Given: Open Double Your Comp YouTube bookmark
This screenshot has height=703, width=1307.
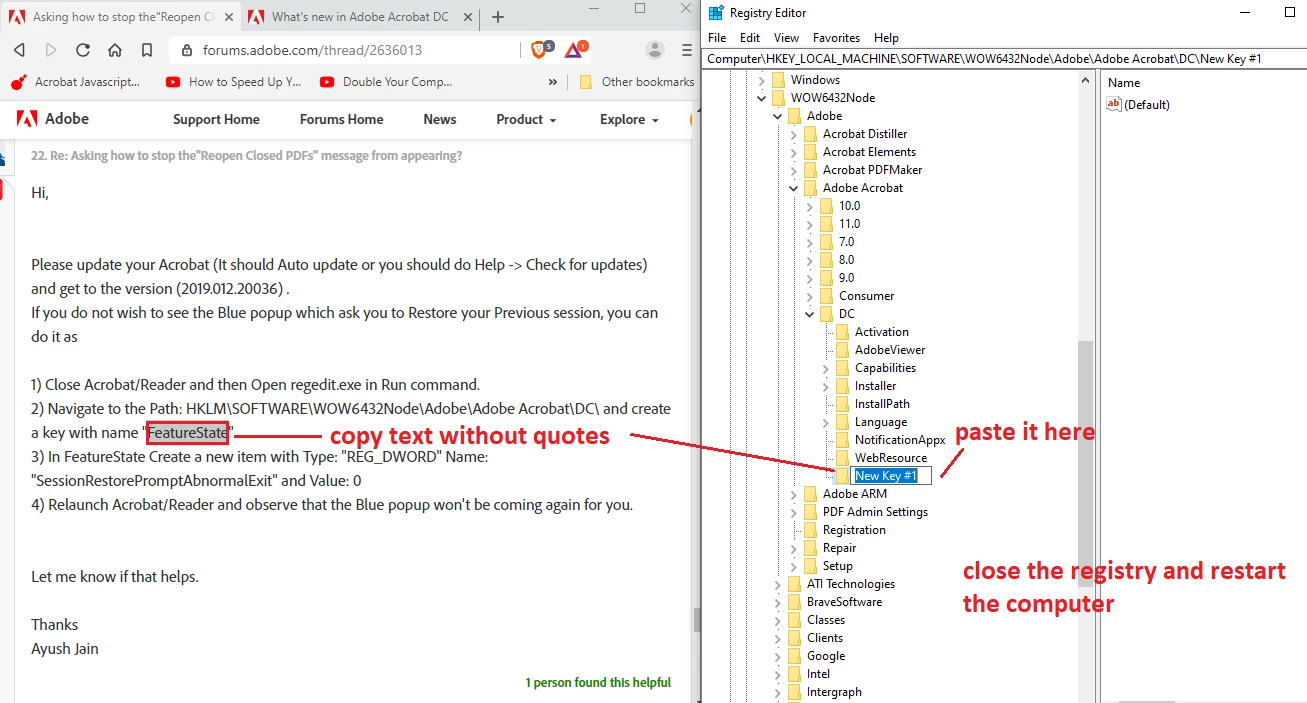Looking at the screenshot, I should [386, 82].
